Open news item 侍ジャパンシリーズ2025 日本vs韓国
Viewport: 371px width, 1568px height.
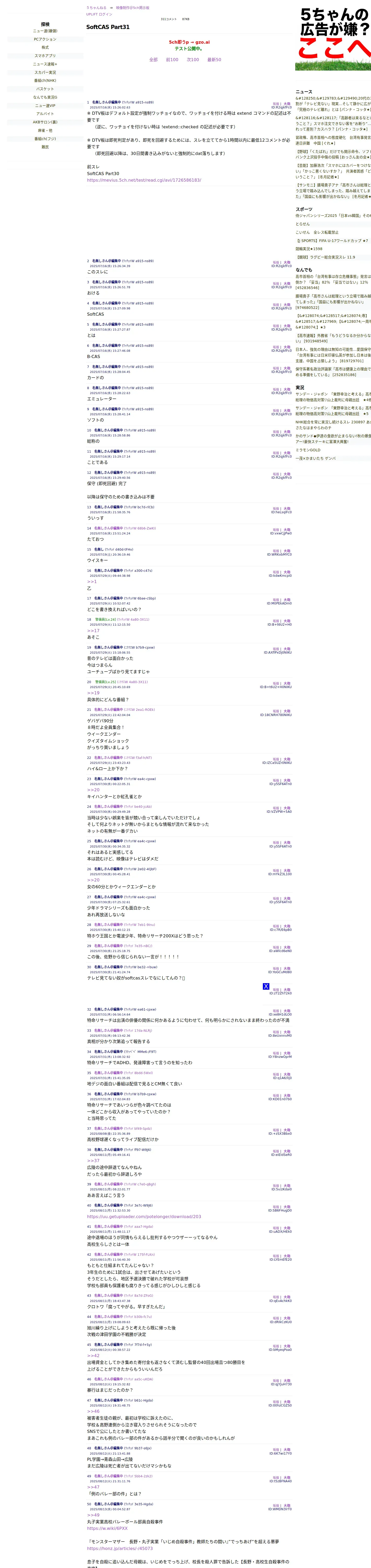pyautogui.click(x=333, y=216)
